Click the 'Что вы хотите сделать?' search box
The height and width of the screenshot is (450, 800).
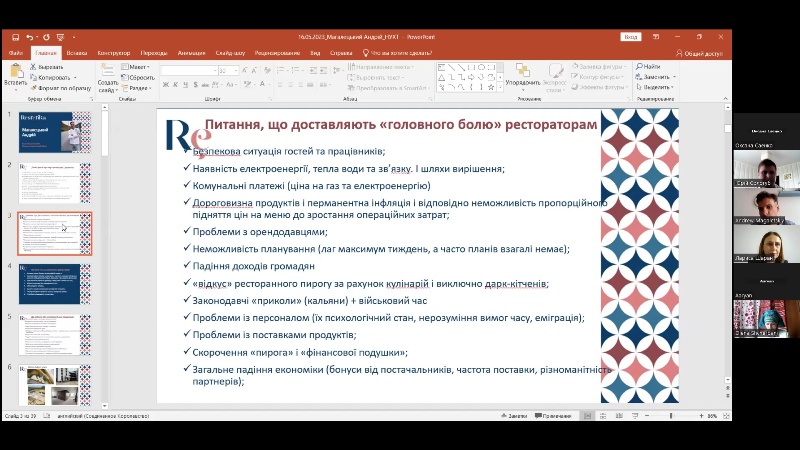coord(397,53)
